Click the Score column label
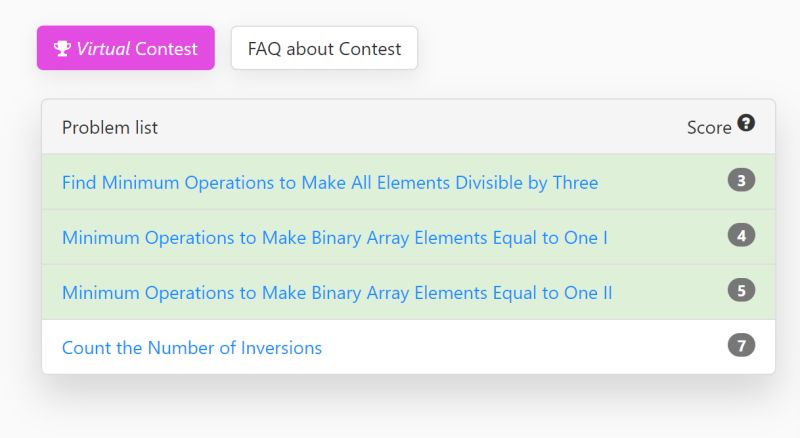The height and width of the screenshot is (438, 800). click(709, 128)
